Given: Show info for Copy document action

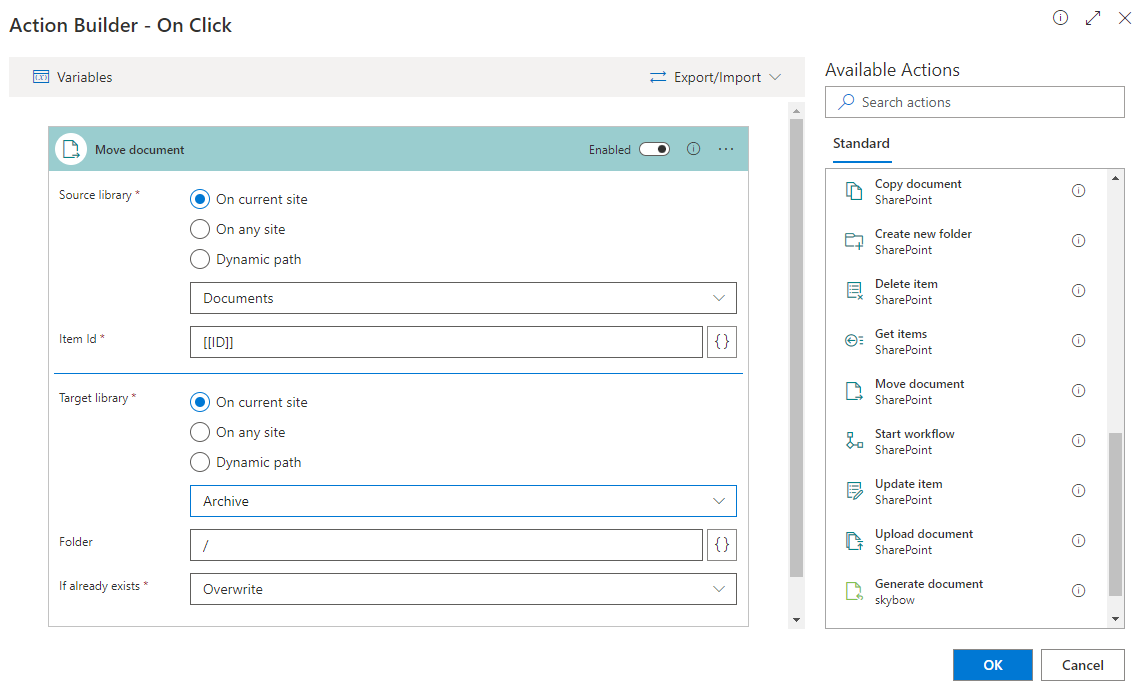Looking at the screenshot, I should coord(1078,190).
